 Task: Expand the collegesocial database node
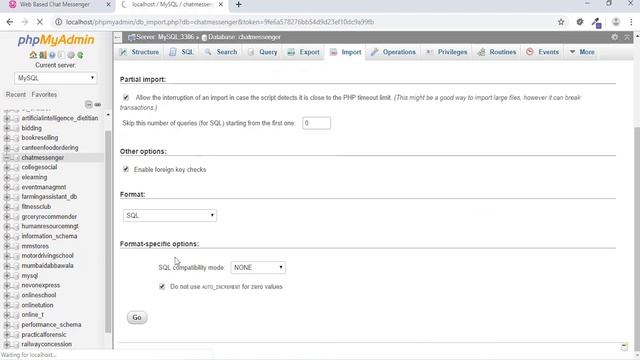click(7, 167)
